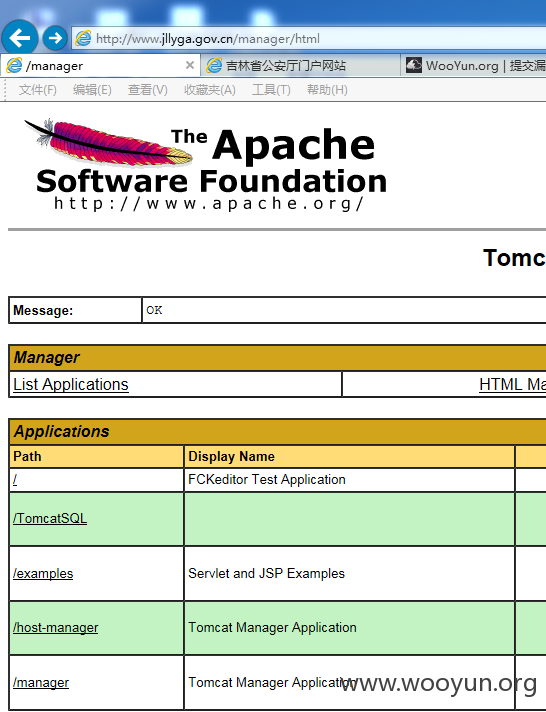Open the /manager application path link
Screen dimensions: 546x712
pyautogui.click(x=41, y=682)
